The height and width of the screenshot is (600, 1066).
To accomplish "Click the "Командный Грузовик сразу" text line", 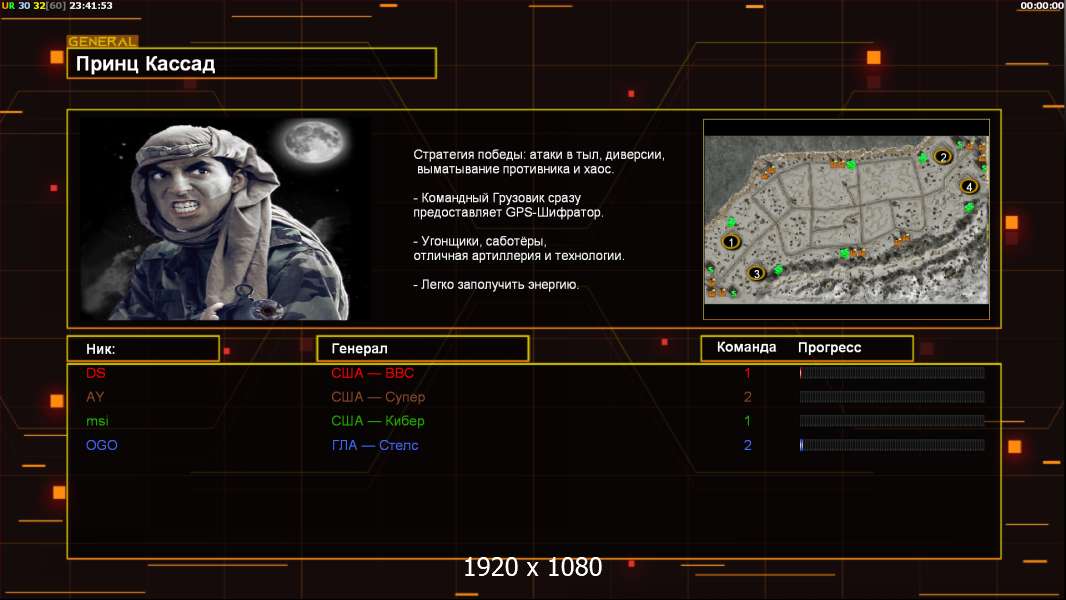I will point(497,198).
